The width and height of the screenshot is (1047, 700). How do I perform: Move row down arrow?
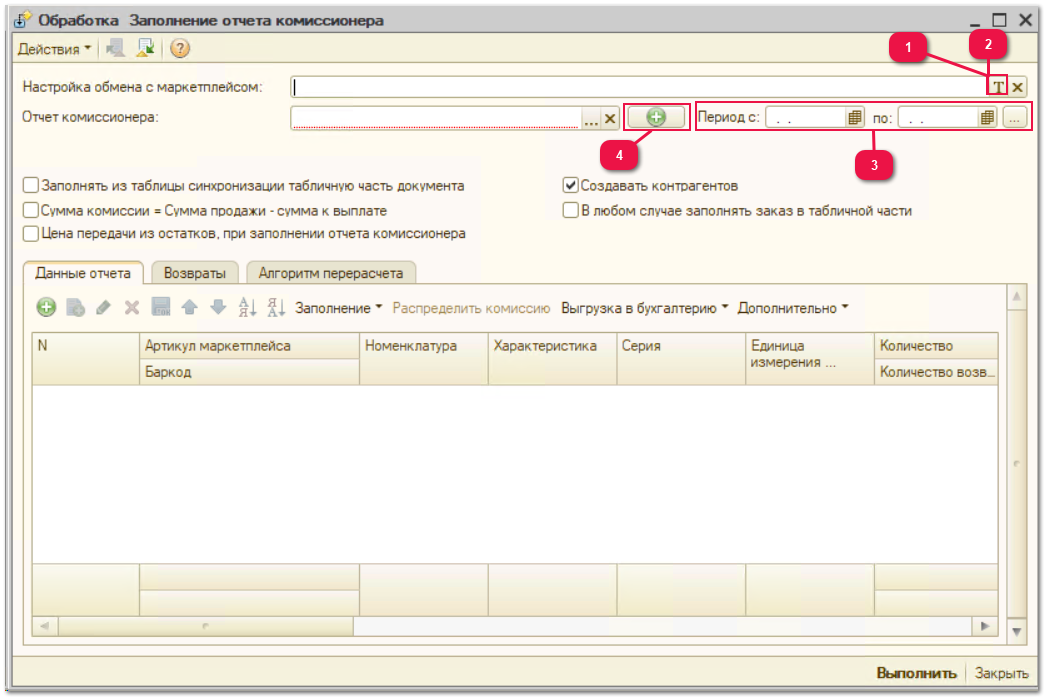coord(218,307)
